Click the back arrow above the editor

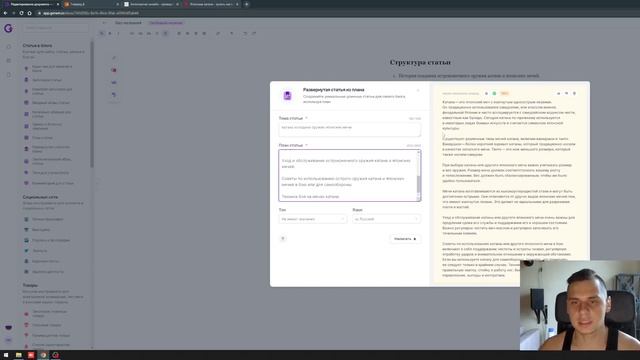104,23
